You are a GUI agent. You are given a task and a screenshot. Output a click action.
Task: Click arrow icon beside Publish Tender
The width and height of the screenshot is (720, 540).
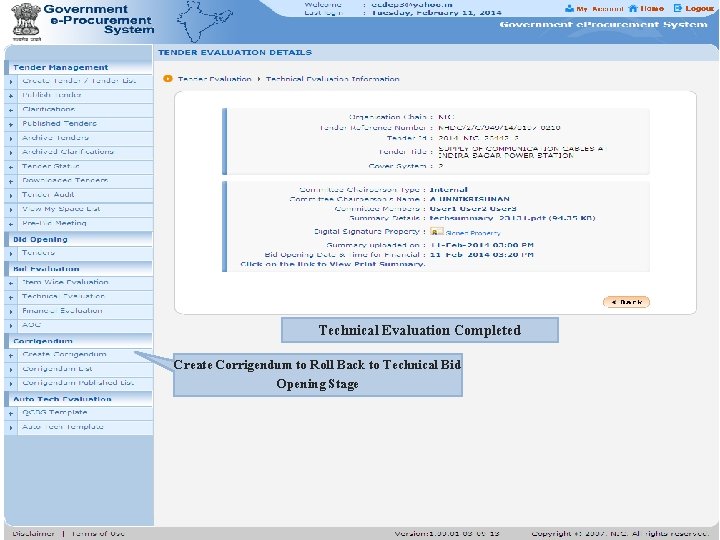[x=11, y=96]
